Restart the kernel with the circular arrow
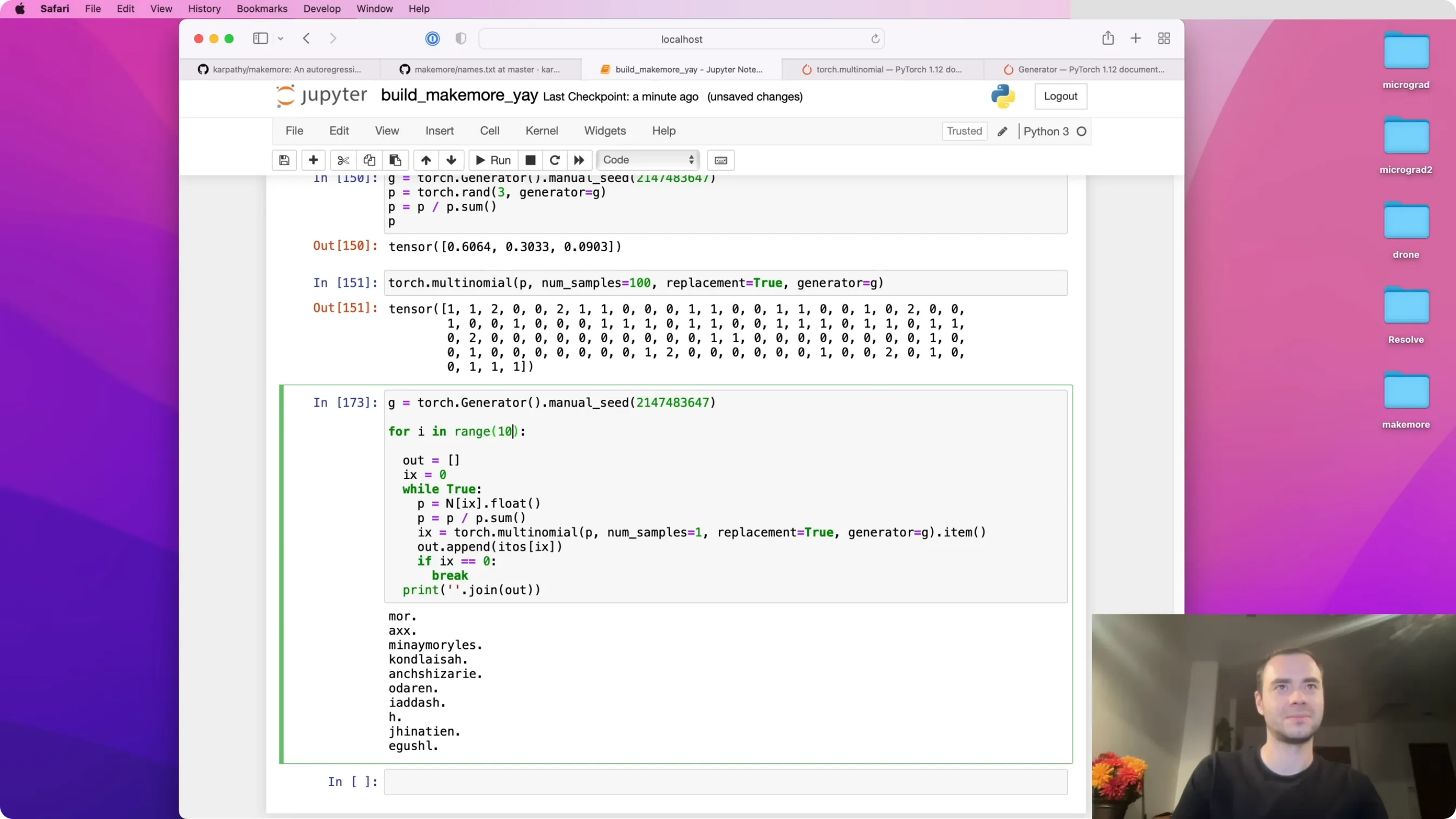The width and height of the screenshot is (1456, 819). tap(555, 160)
